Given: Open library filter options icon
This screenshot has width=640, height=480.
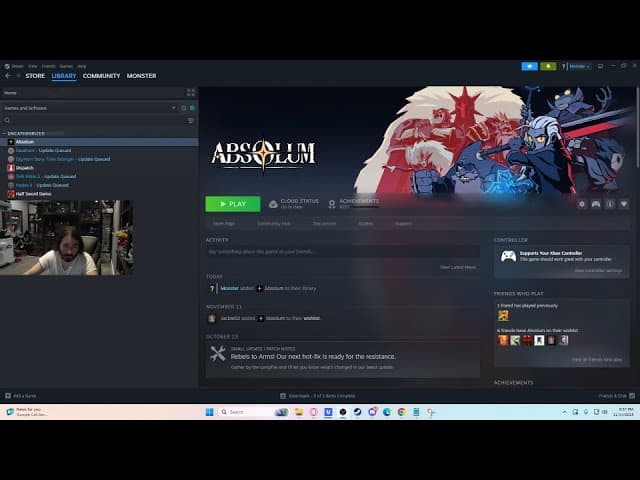Looking at the screenshot, I should pyautogui.click(x=191, y=120).
